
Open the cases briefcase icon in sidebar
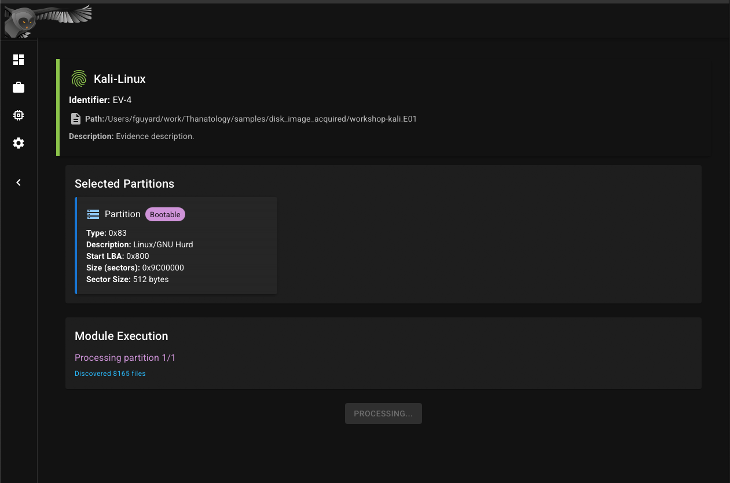click(19, 88)
